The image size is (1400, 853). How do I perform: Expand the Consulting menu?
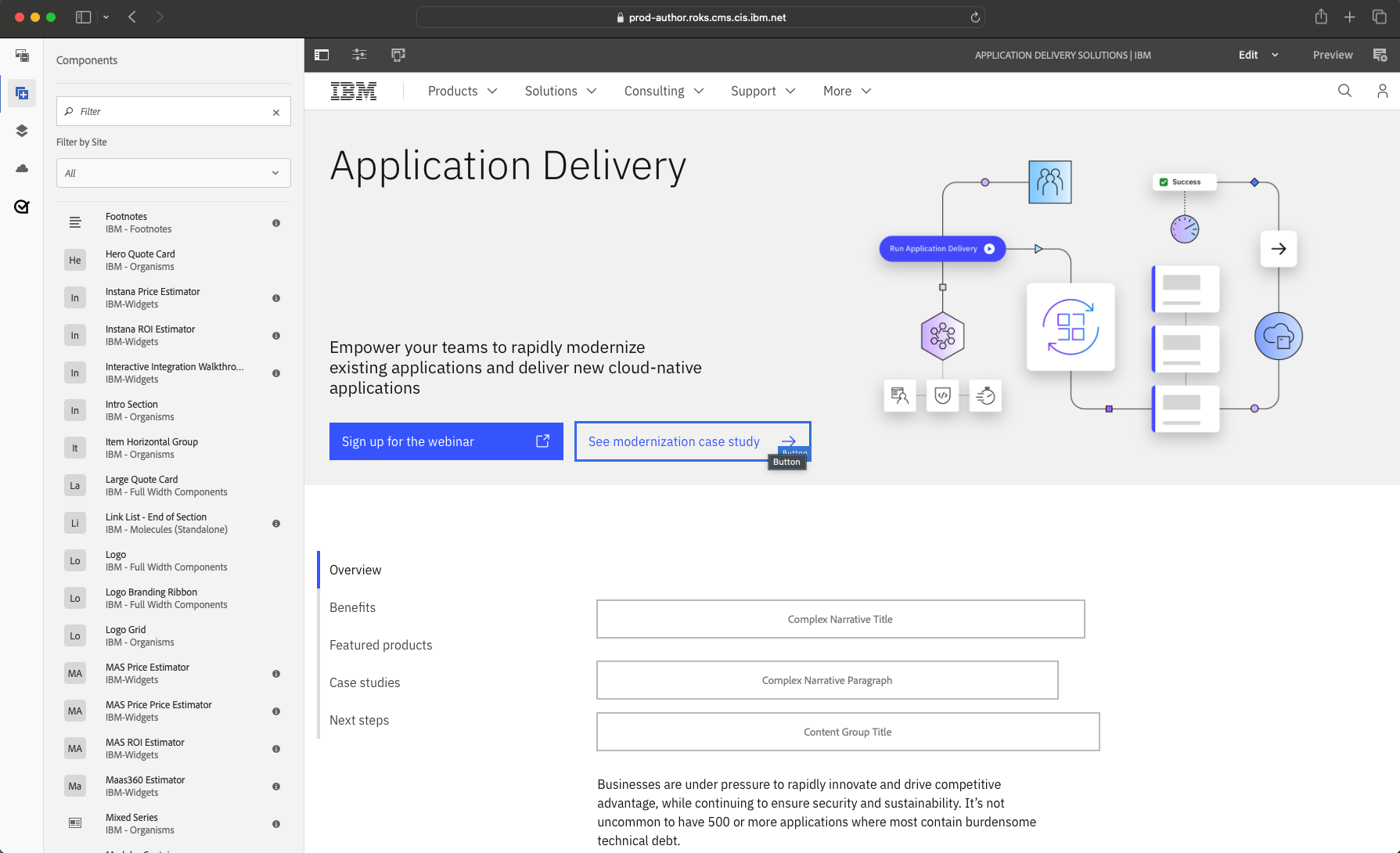664,91
